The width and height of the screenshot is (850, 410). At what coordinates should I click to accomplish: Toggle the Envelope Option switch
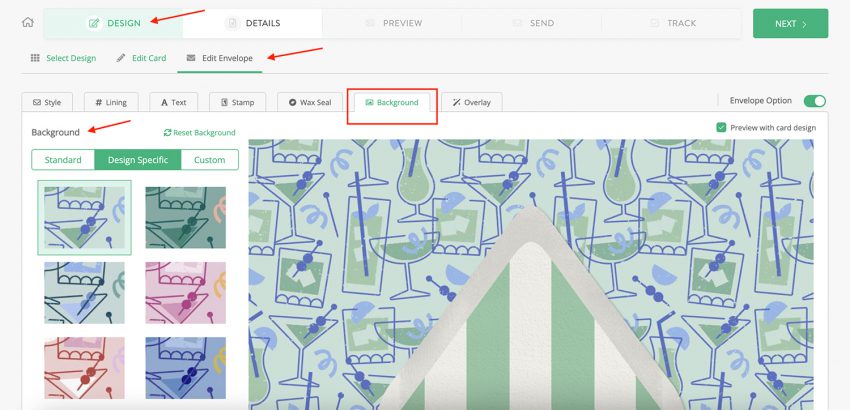click(814, 101)
